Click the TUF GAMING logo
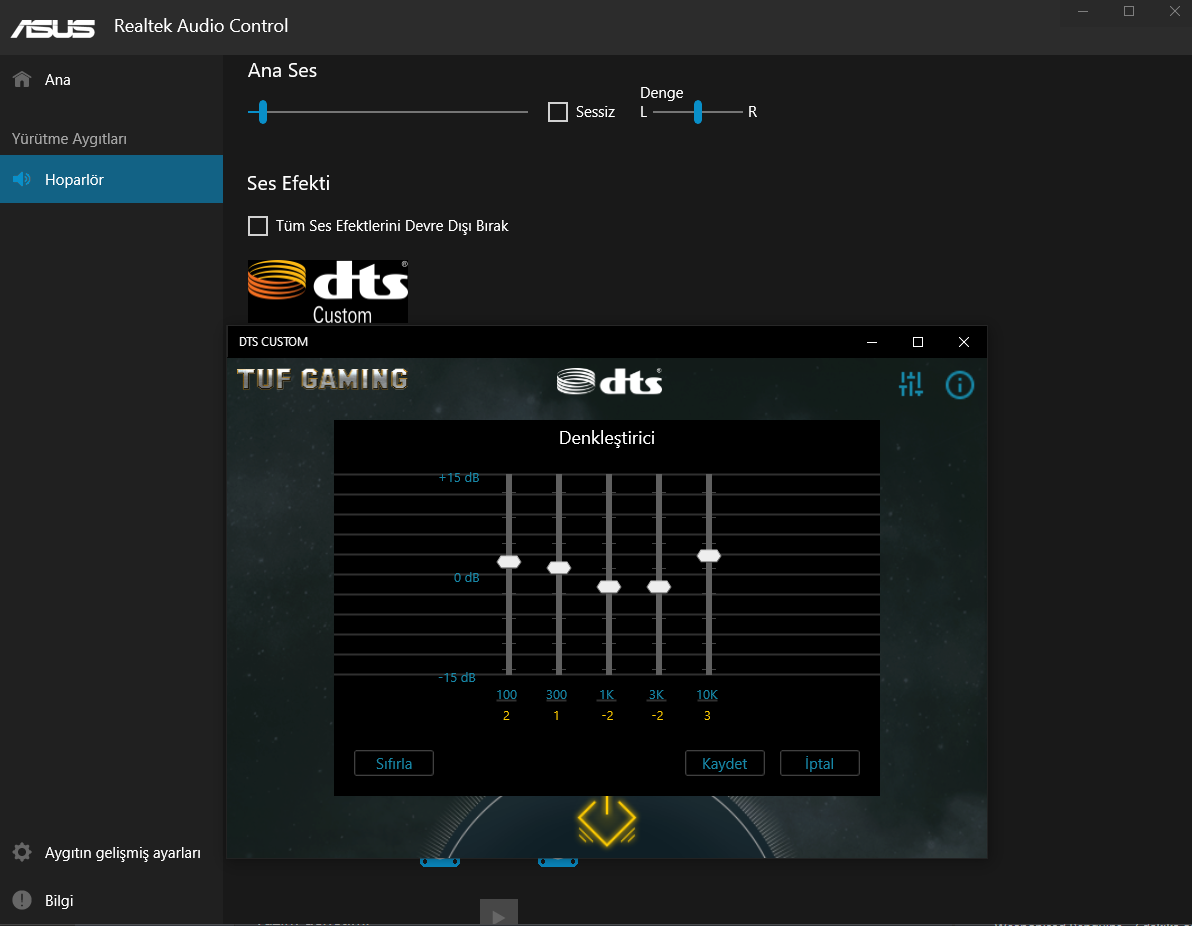Viewport: 1192px width, 926px height. pos(322,379)
